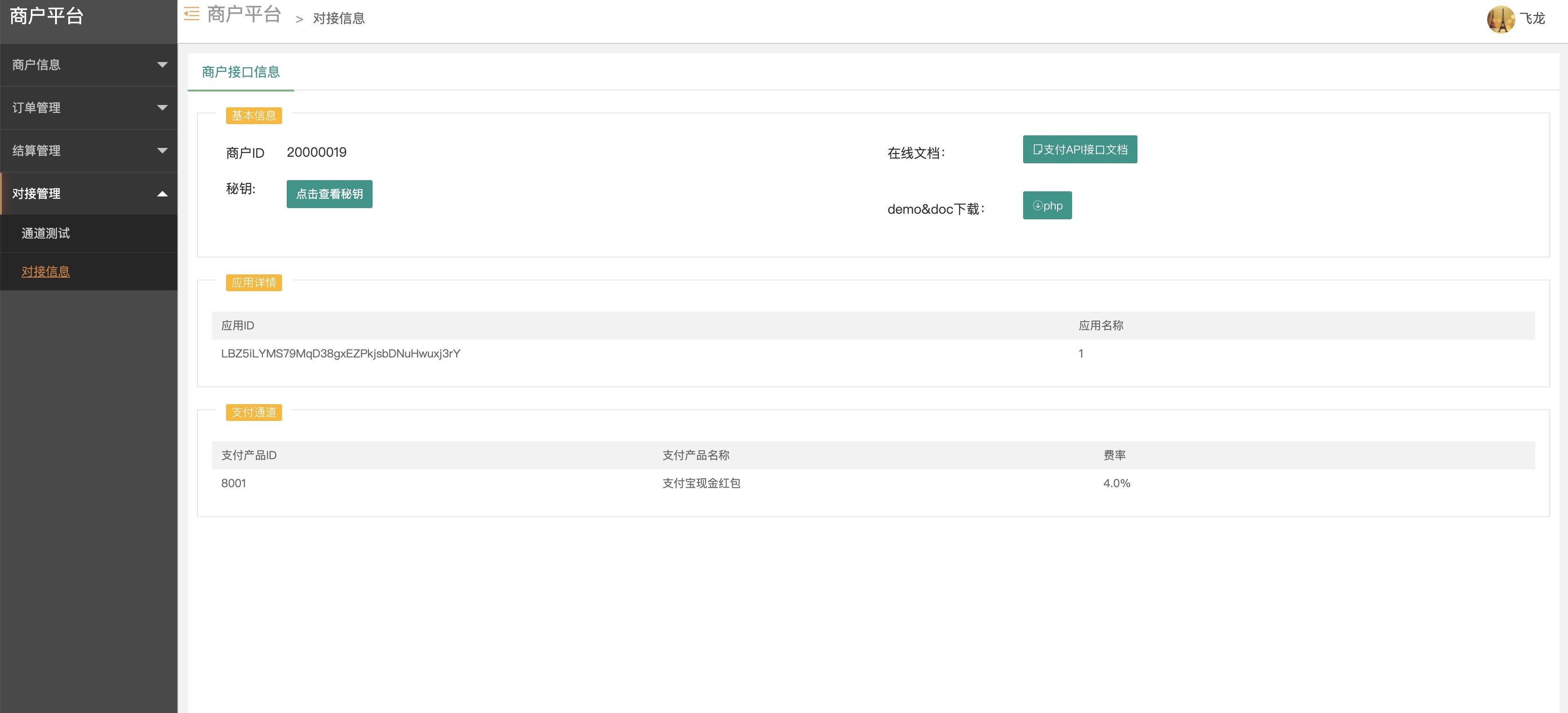Click the 费率 column header
The width and height of the screenshot is (1568, 713).
(1114, 455)
